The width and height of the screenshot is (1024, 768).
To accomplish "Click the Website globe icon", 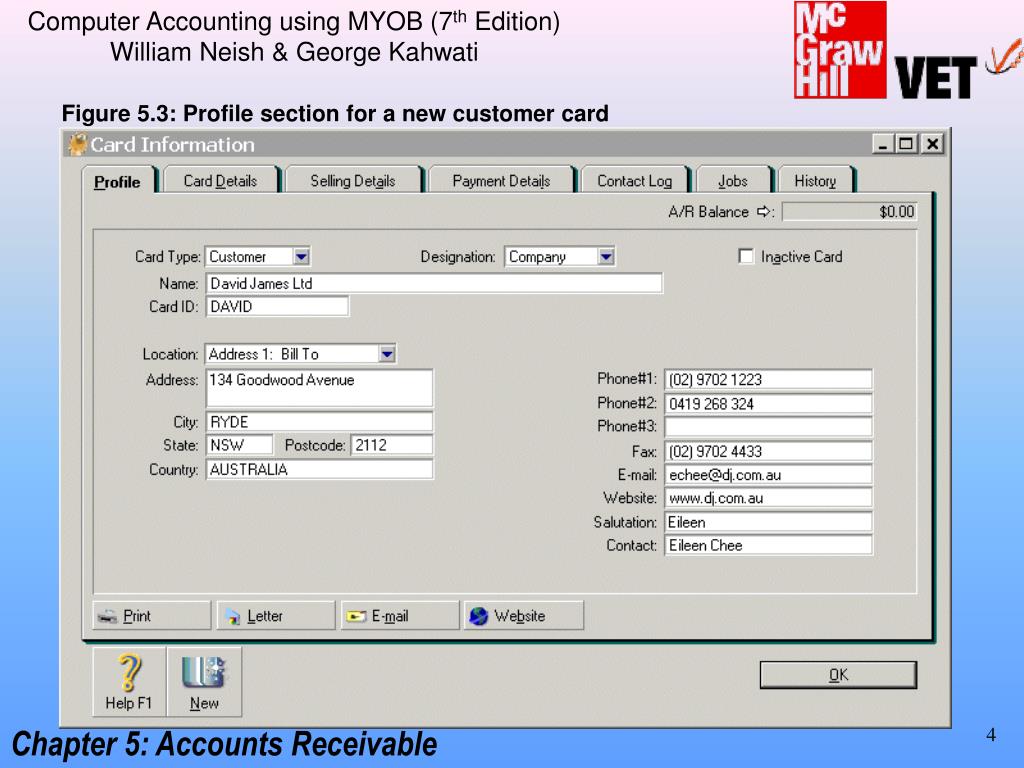I will pos(479,616).
